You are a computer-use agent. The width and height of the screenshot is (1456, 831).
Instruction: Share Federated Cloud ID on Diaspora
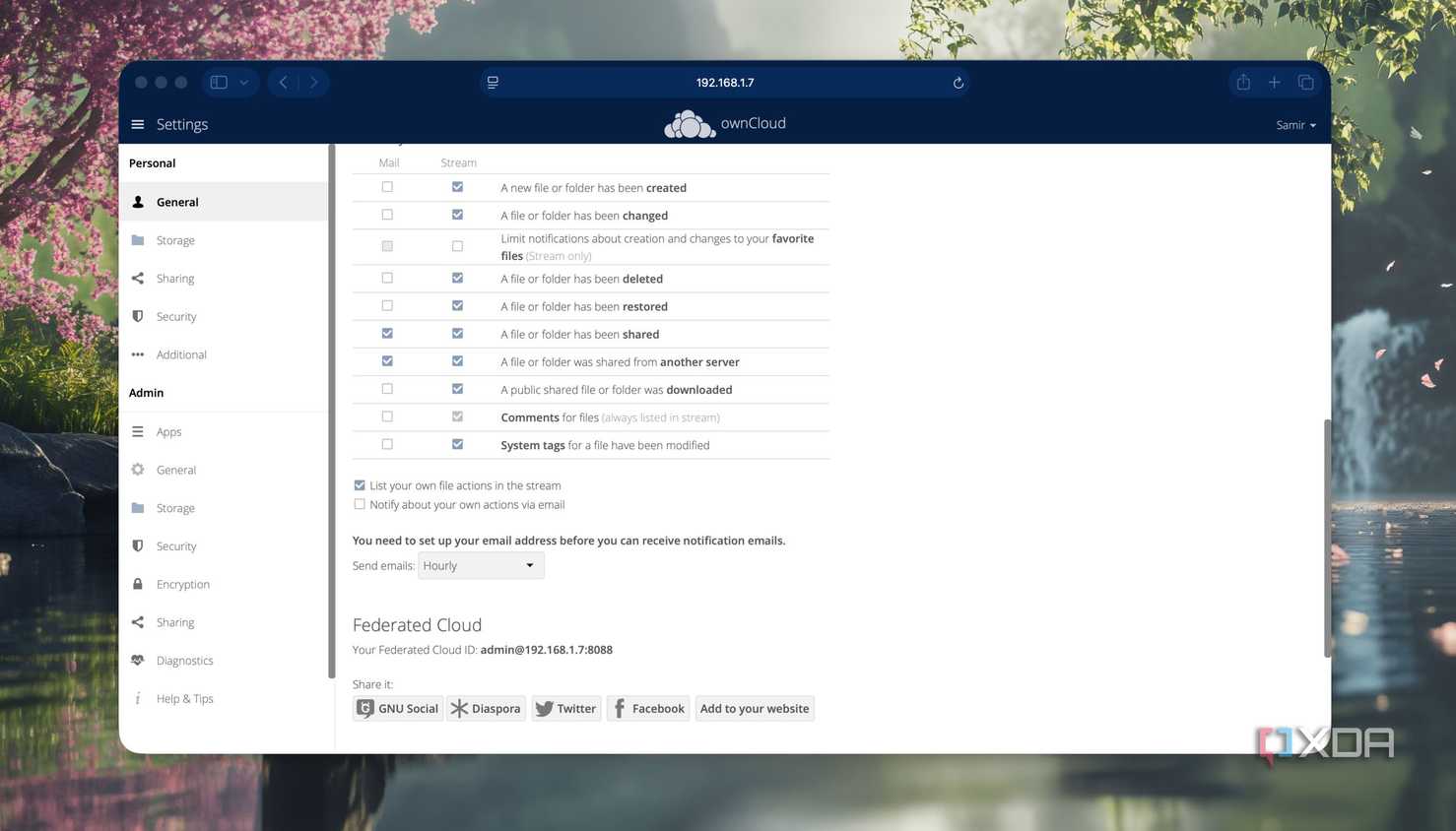pyautogui.click(x=486, y=709)
